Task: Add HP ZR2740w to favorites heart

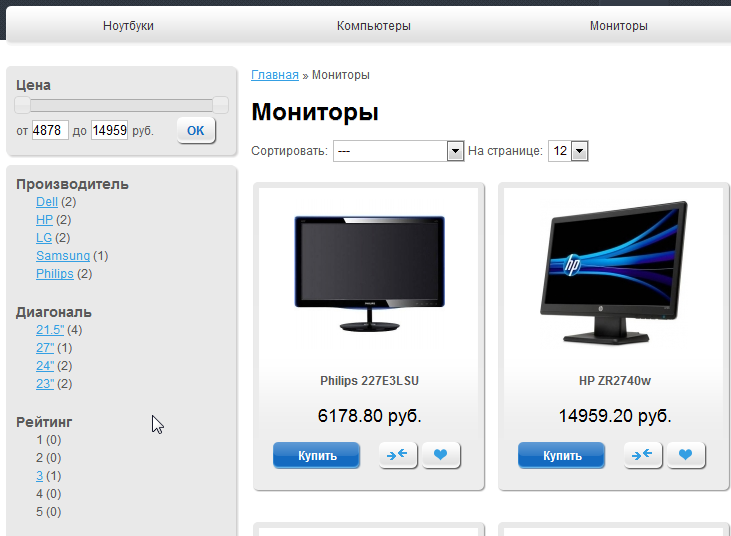Action: 686,455
